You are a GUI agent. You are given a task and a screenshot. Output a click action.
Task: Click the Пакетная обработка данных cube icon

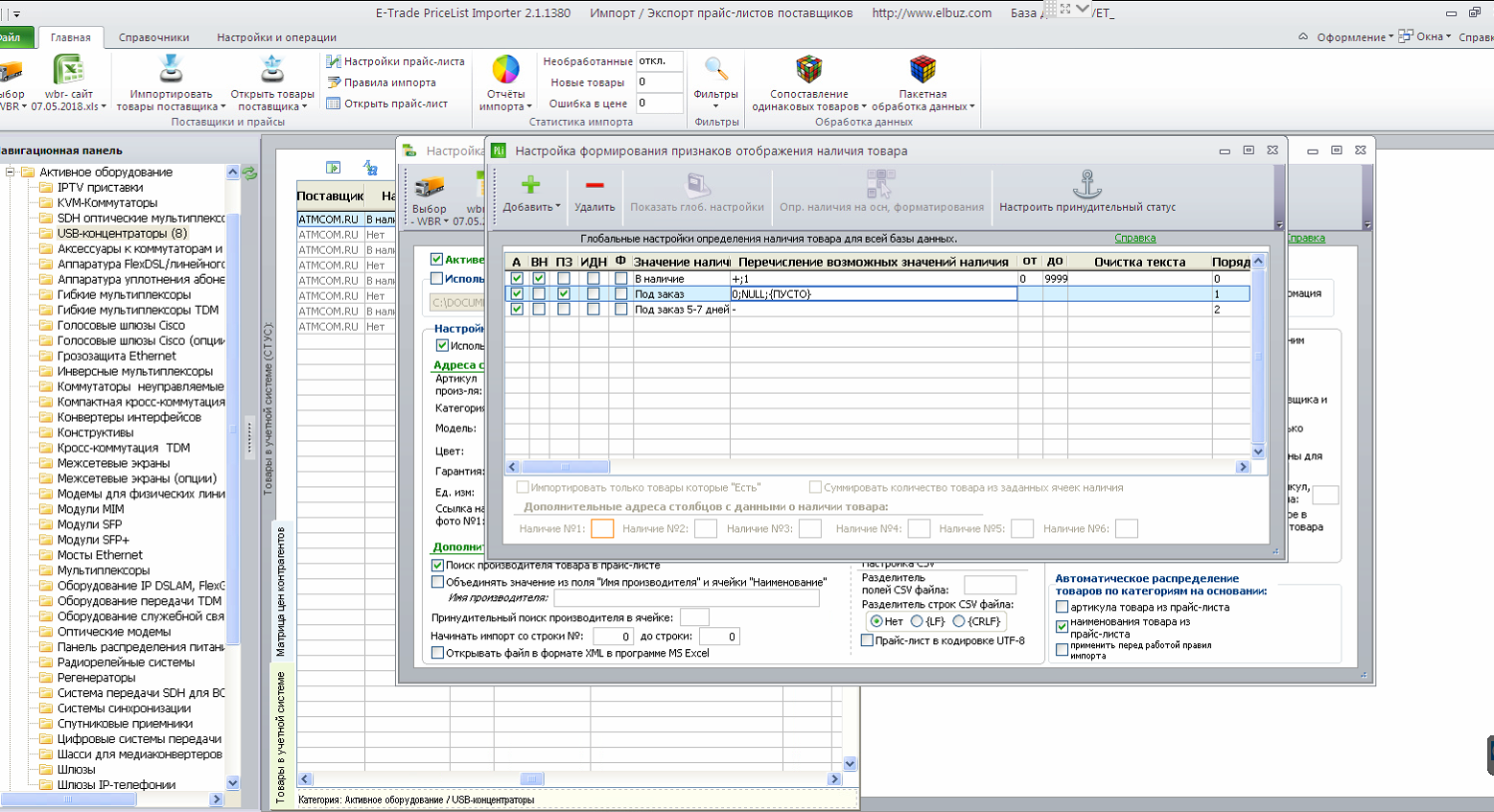(922, 69)
